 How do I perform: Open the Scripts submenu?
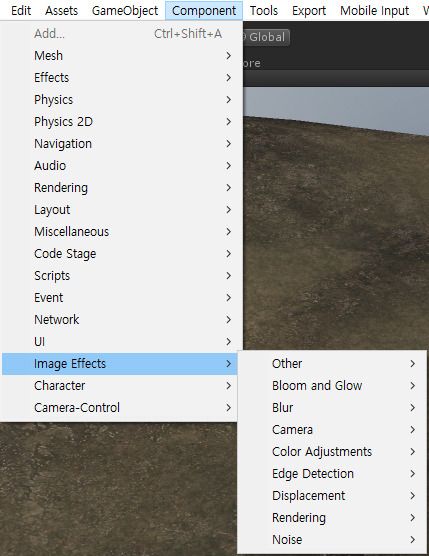119,276
